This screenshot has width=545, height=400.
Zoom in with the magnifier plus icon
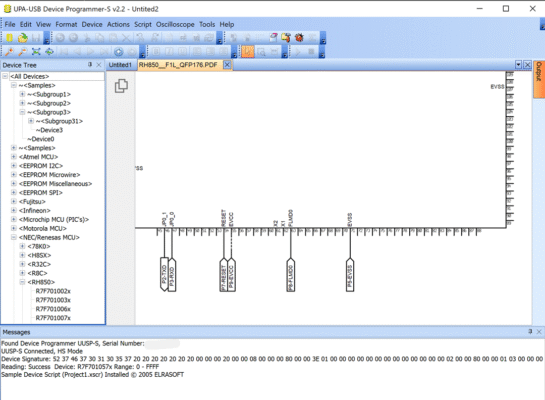(9, 52)
